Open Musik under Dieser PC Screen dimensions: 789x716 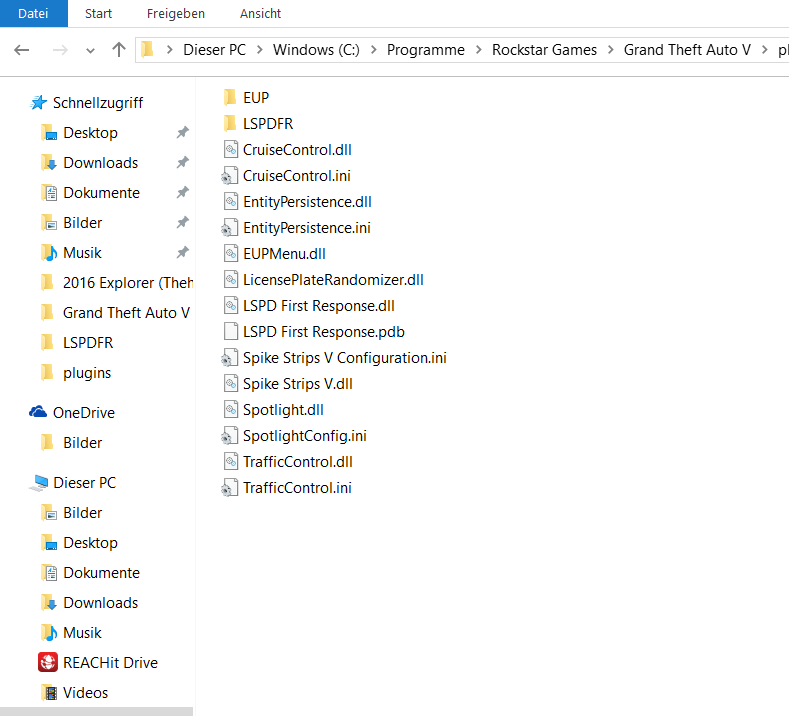pos(82,632)
